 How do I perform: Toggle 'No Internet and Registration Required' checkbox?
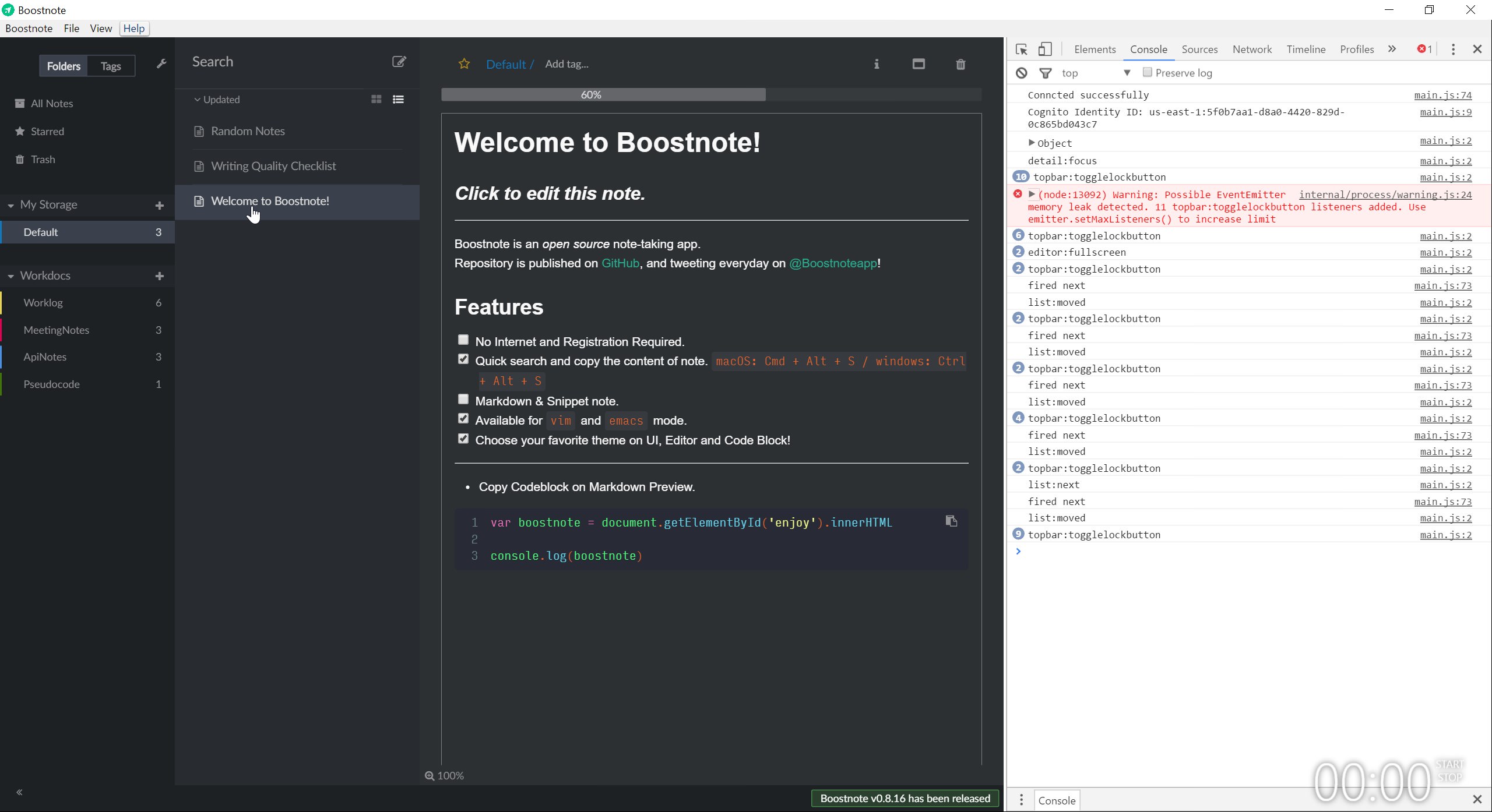click(x=463, y=340)
